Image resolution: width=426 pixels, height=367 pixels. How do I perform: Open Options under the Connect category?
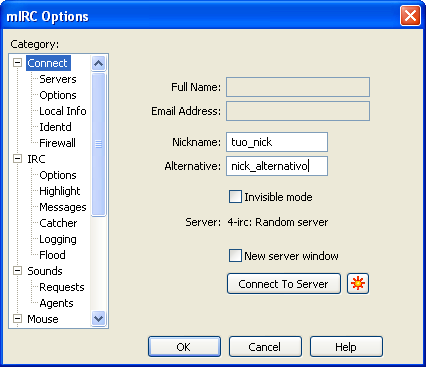(58, 95)
